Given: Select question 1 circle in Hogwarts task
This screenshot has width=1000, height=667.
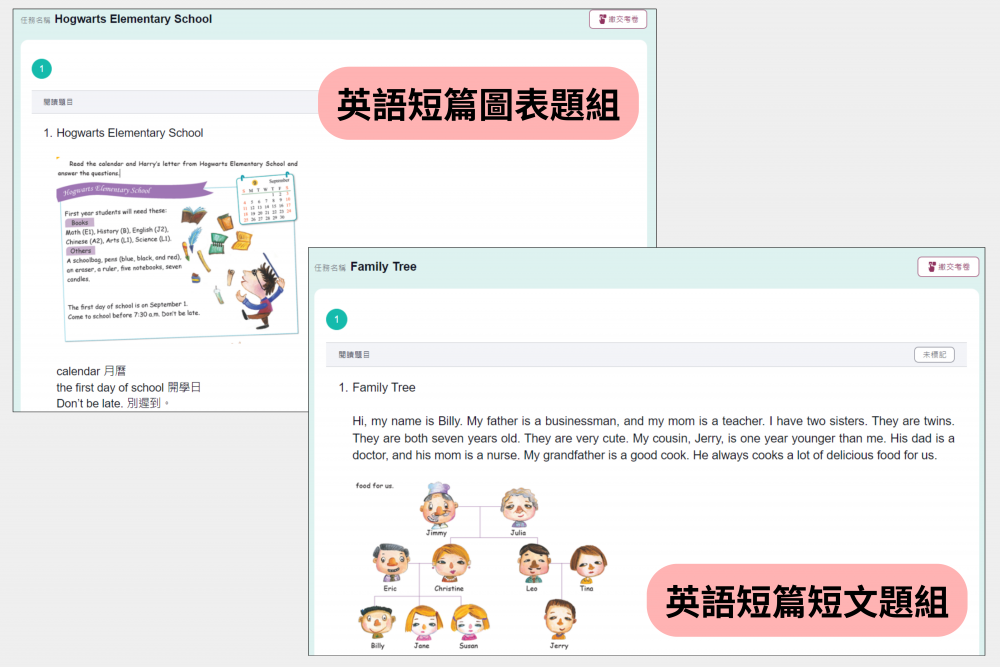Looking at the screenshot, I should pos(41,69).
